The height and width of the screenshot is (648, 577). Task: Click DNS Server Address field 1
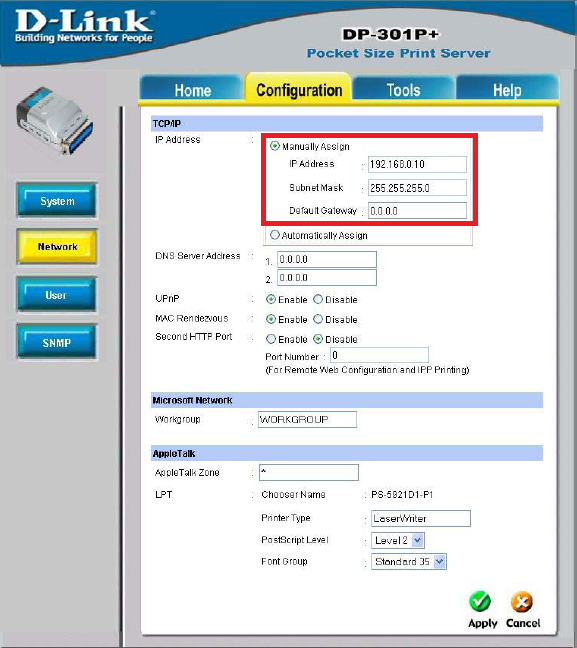(x=327, y=260)
